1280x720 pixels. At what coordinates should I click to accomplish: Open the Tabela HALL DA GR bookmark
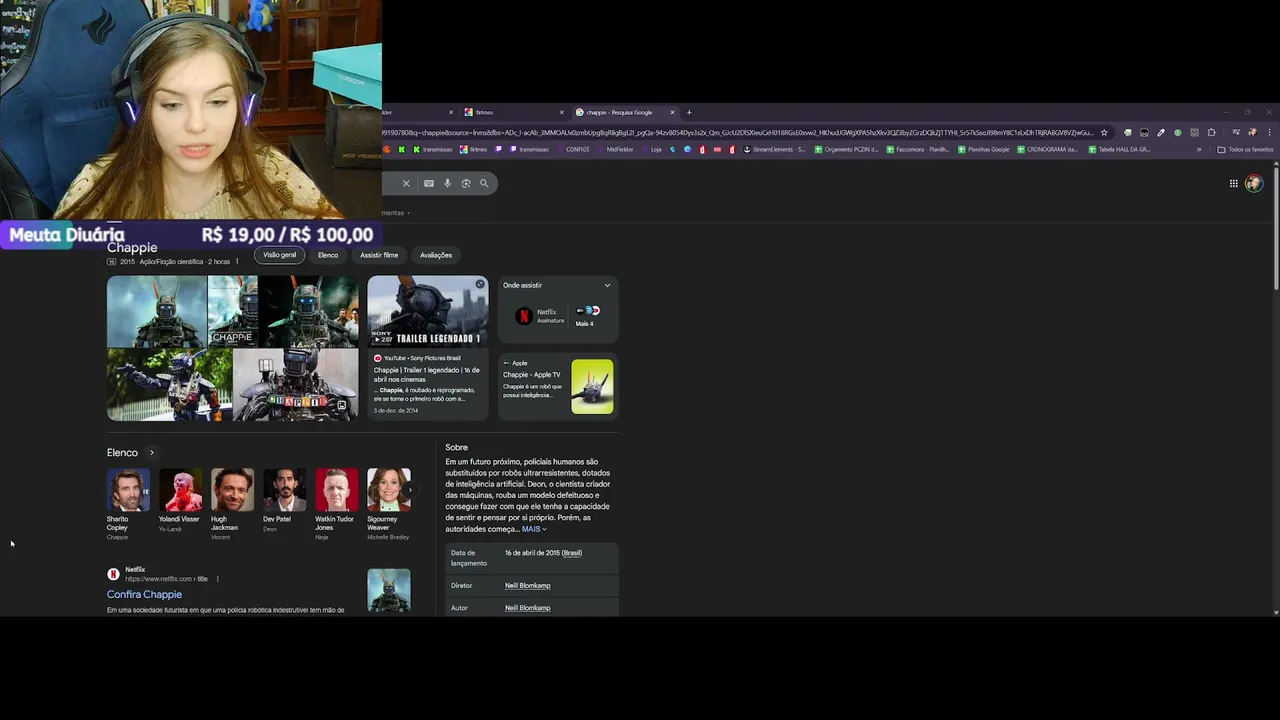tap(1120, 149)
